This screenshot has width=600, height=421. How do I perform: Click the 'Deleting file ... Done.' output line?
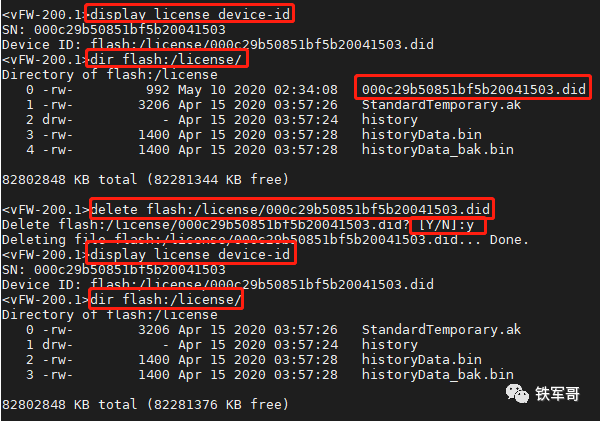(265, 240)
